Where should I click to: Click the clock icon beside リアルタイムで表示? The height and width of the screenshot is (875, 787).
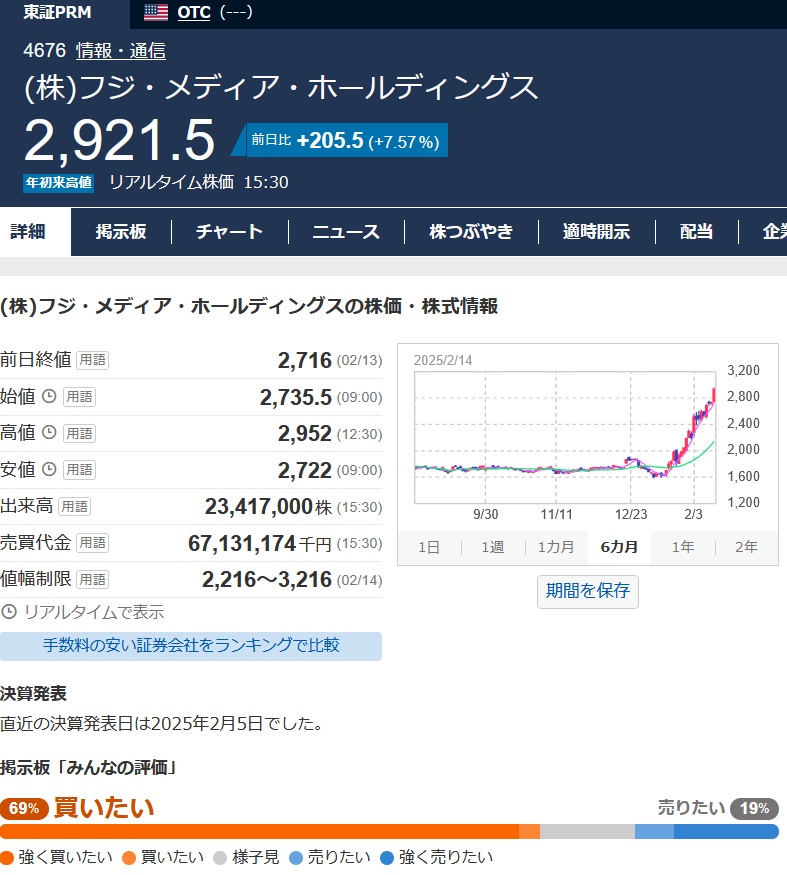tap(9, 612)
